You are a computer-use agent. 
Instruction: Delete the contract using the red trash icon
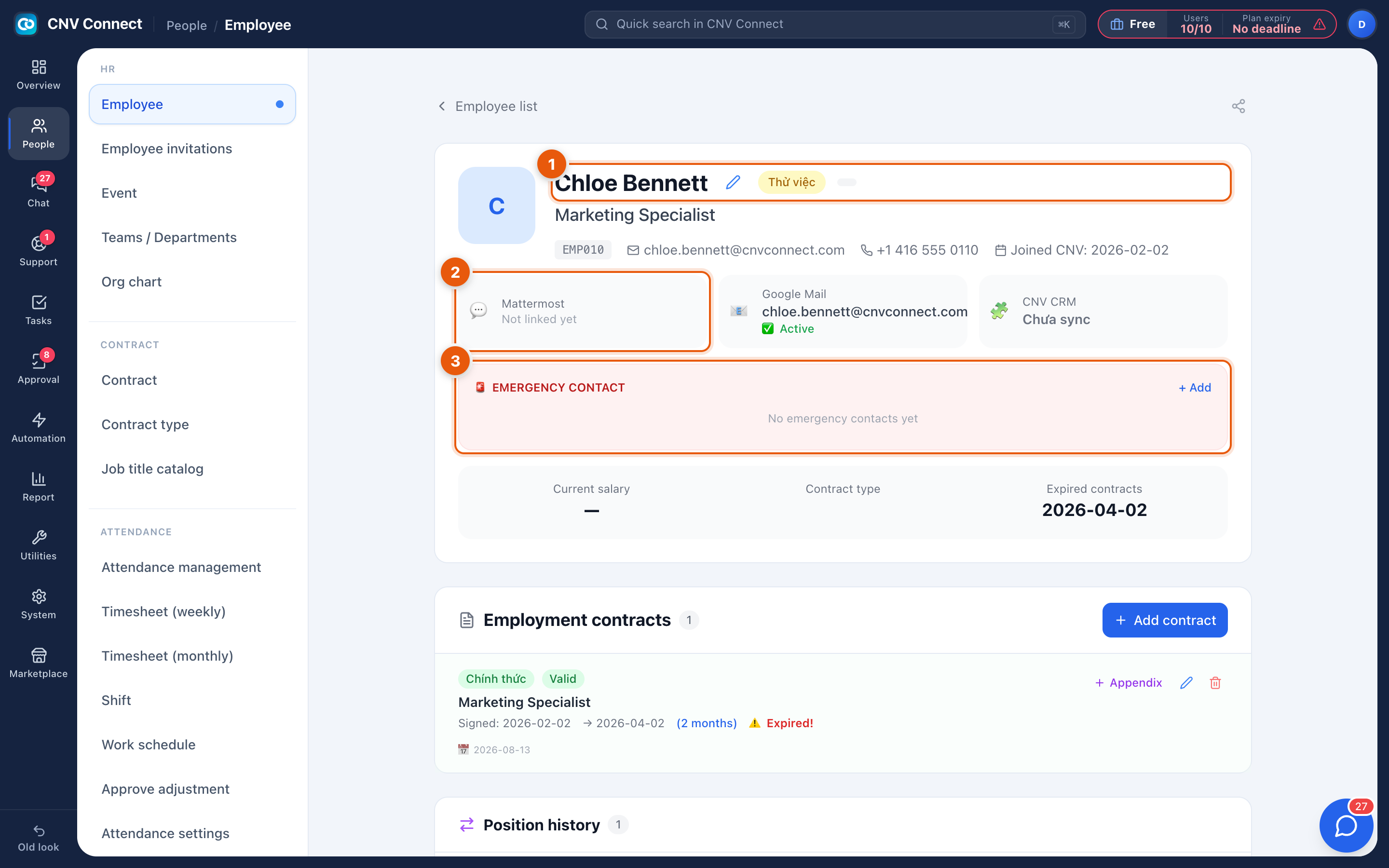click(x=1215, y=682)
